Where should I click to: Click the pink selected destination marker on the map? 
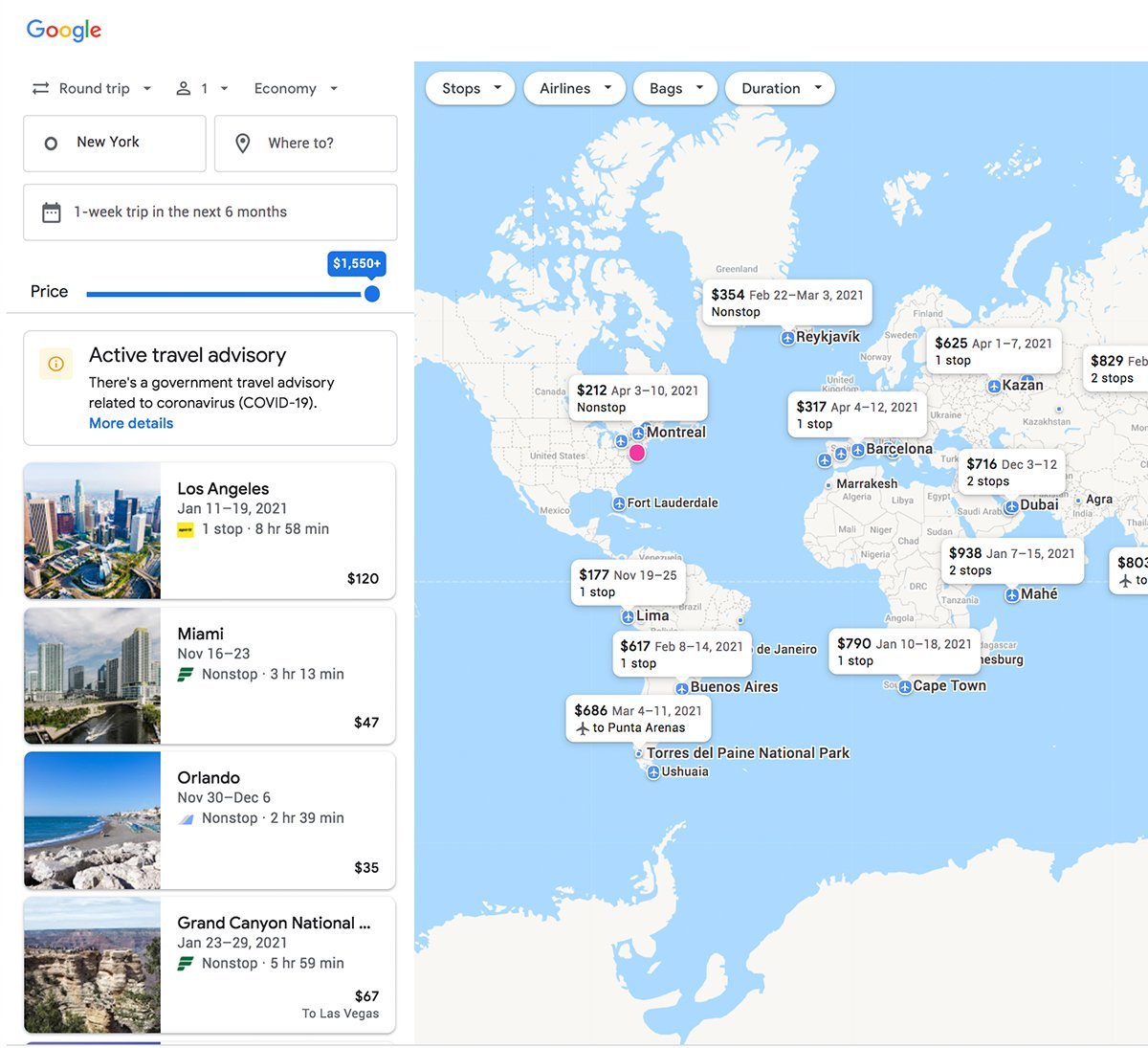[637, 452]
